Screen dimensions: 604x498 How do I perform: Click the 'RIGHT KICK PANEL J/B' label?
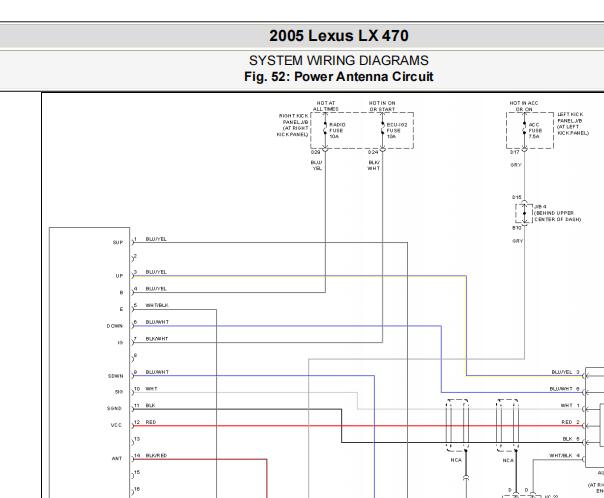pyautogui.click(x=293, y=125)
